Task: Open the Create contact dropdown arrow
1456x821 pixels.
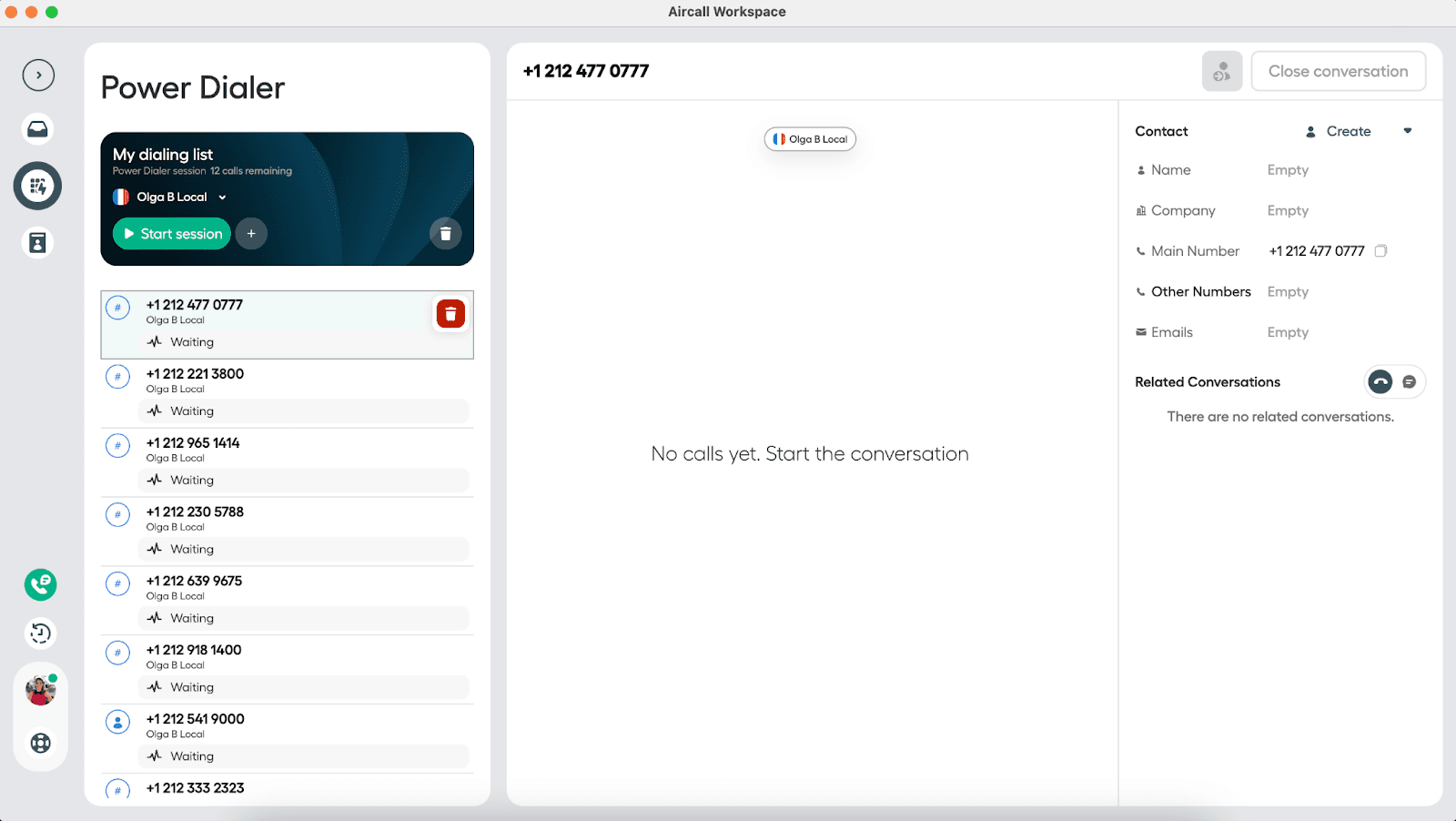Action: coord(1408,131)
